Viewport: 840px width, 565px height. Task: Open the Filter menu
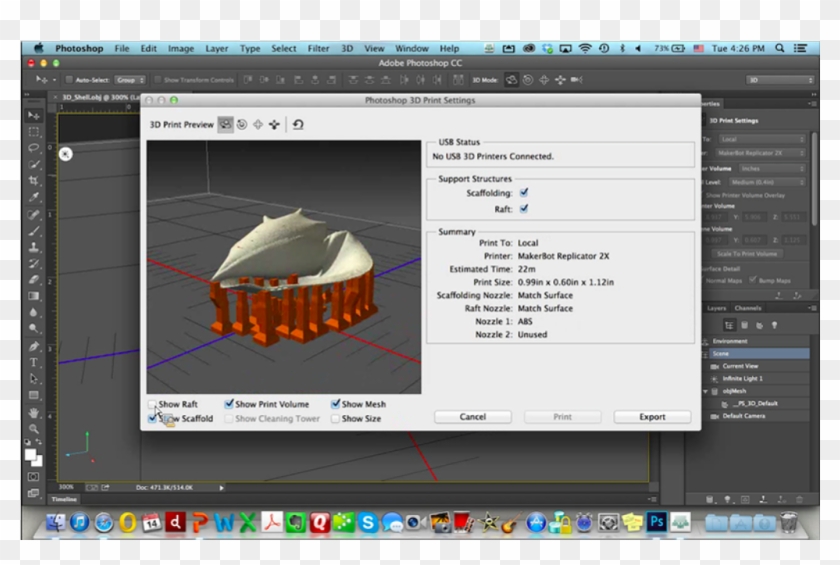[318, 48]
